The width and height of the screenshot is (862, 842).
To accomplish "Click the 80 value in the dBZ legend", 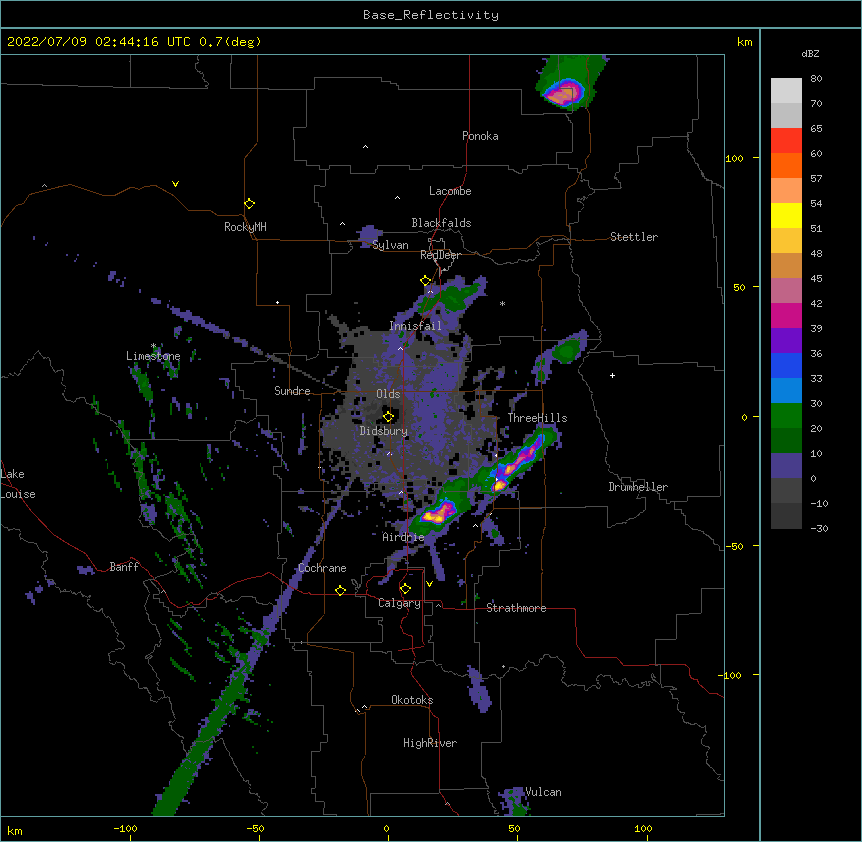I will [816, 79].
